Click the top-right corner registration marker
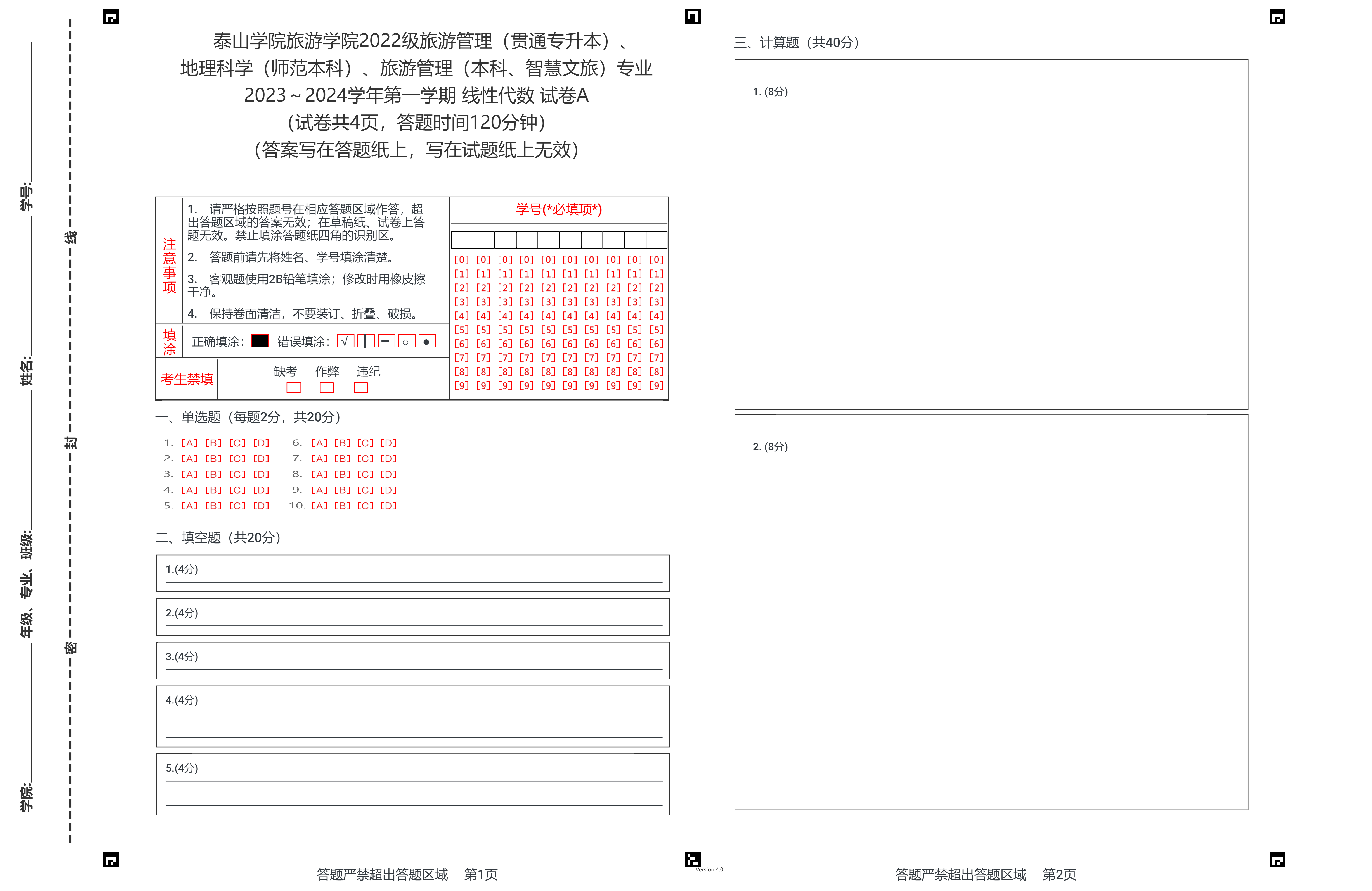The height and width of the screenshot is (891, 1372). tap(1277, 17)
